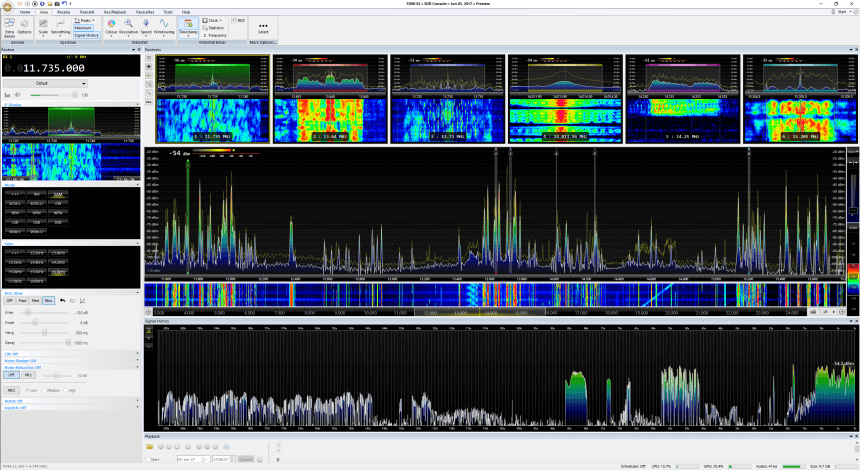Click the Select more-options button

tap(263, 27)
